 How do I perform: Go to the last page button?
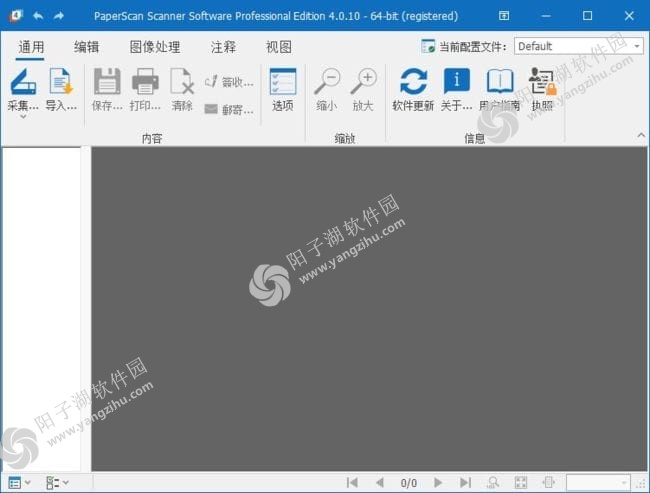click(466, 482)
